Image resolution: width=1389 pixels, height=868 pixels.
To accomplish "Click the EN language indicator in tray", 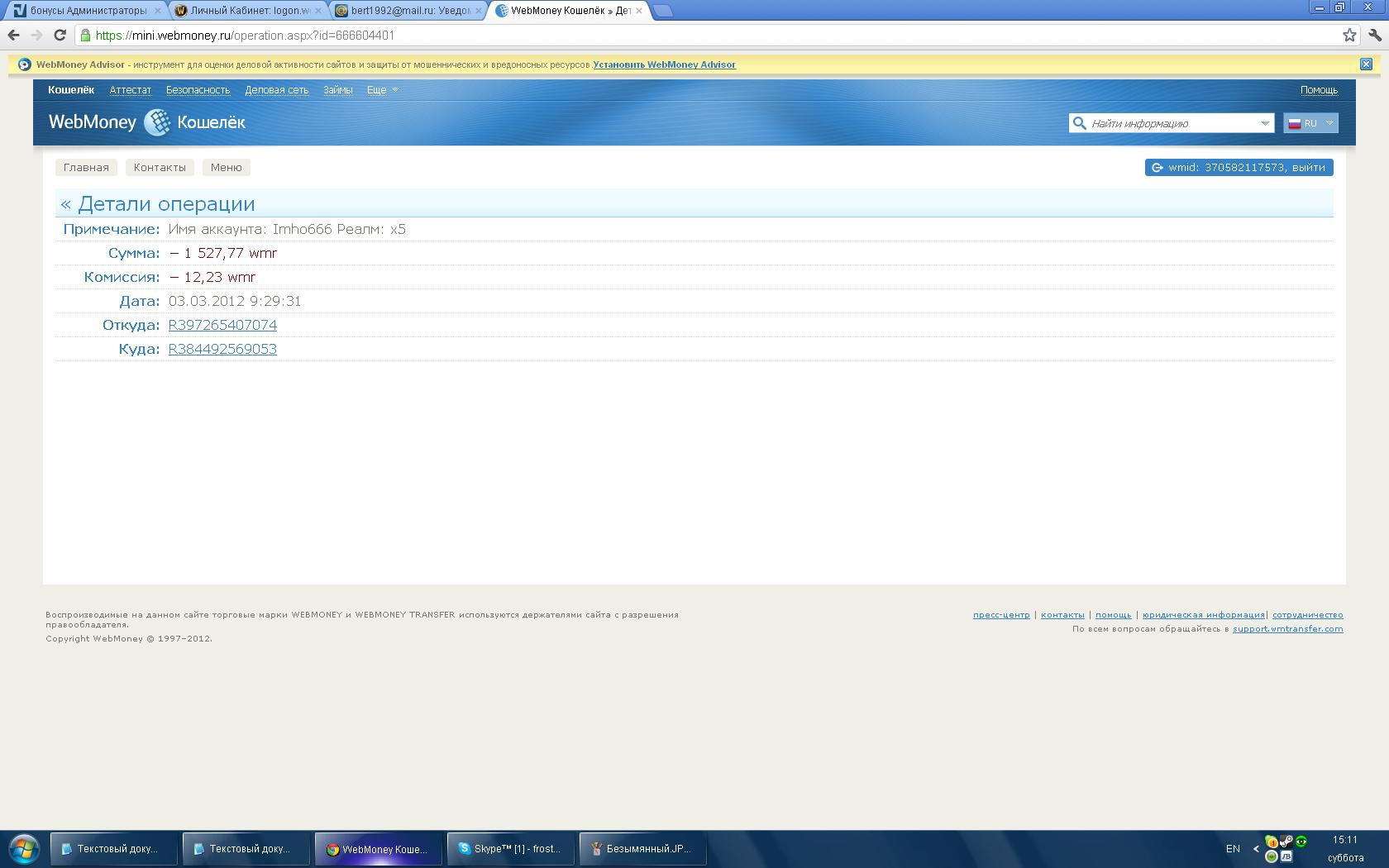I will (x=1233, y=849).
